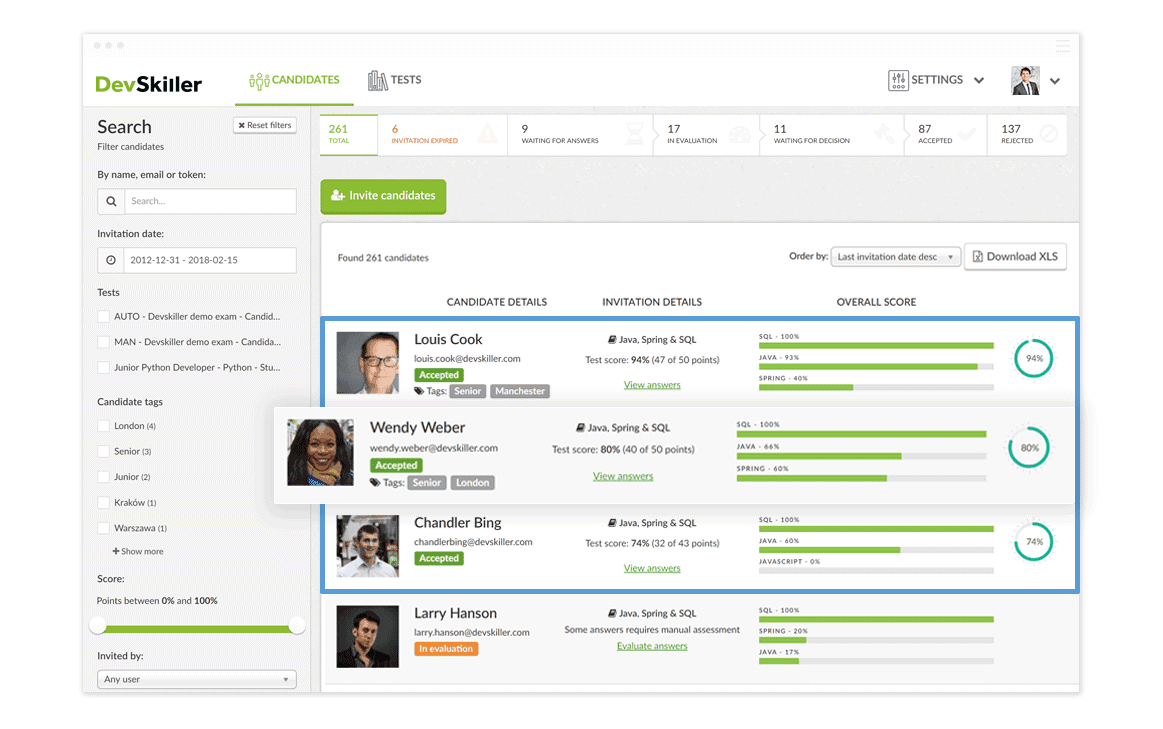
Task: Click the waiting for decision gavel icon
Action: click(883, 134)
